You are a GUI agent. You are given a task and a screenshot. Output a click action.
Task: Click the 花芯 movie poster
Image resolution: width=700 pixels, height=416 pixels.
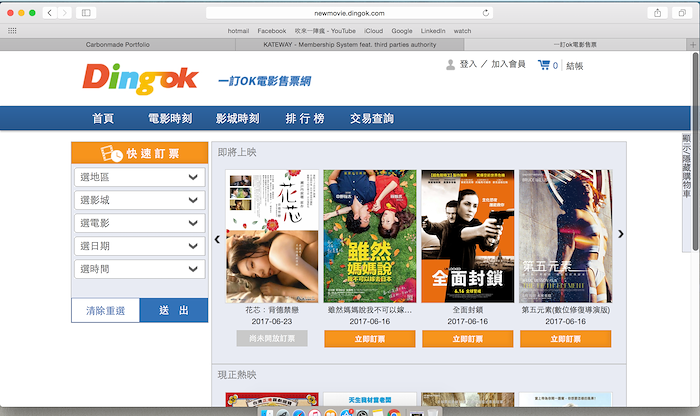[x=272, y=236]
